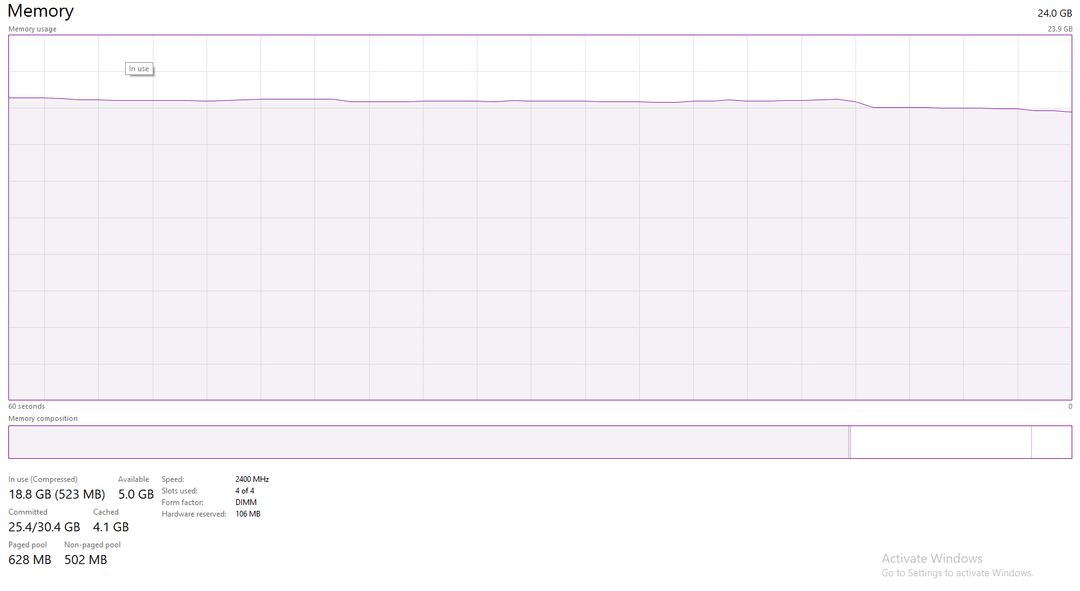Viewport: 1080px width, 591px height.
Task: Click the rightmost free segment of composition bar
Action: pos(1051,442)
